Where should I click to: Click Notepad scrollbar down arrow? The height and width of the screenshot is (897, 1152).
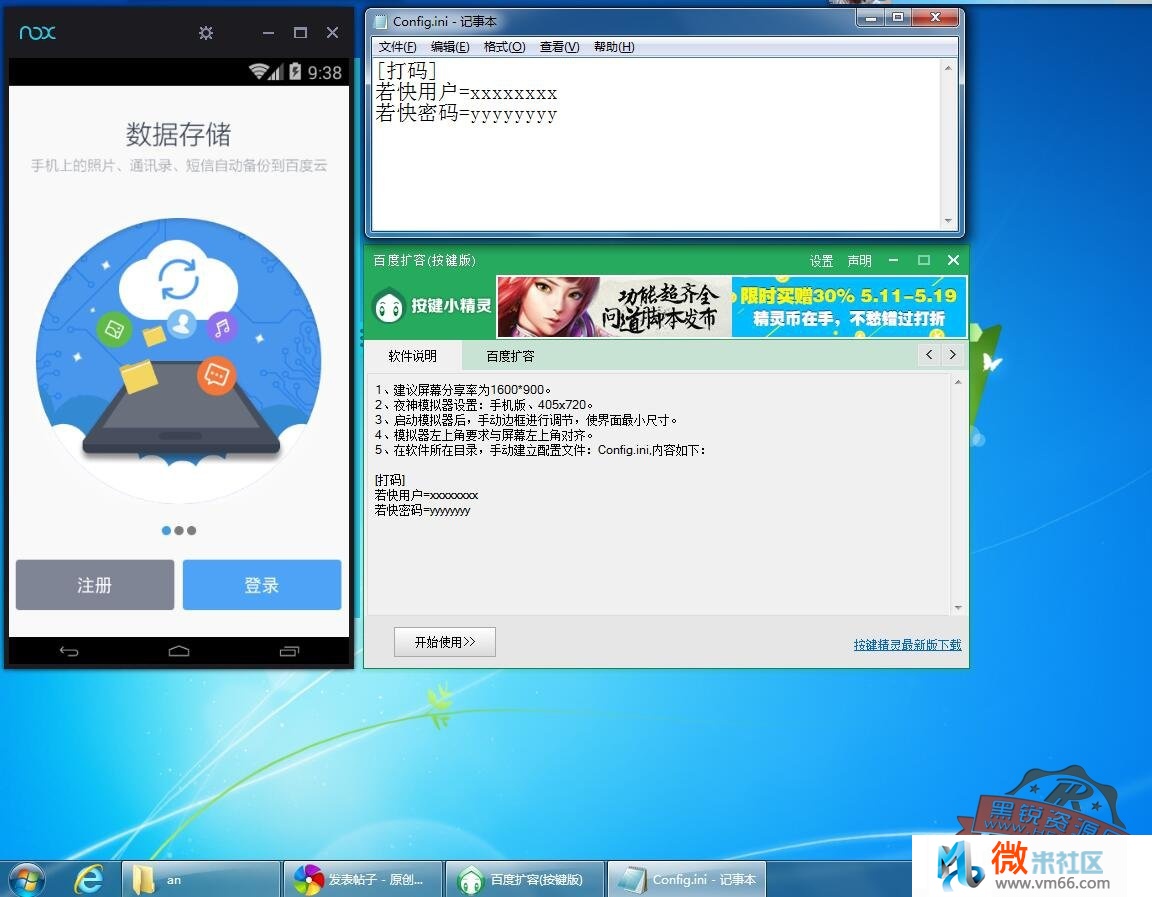pos(948,220)
